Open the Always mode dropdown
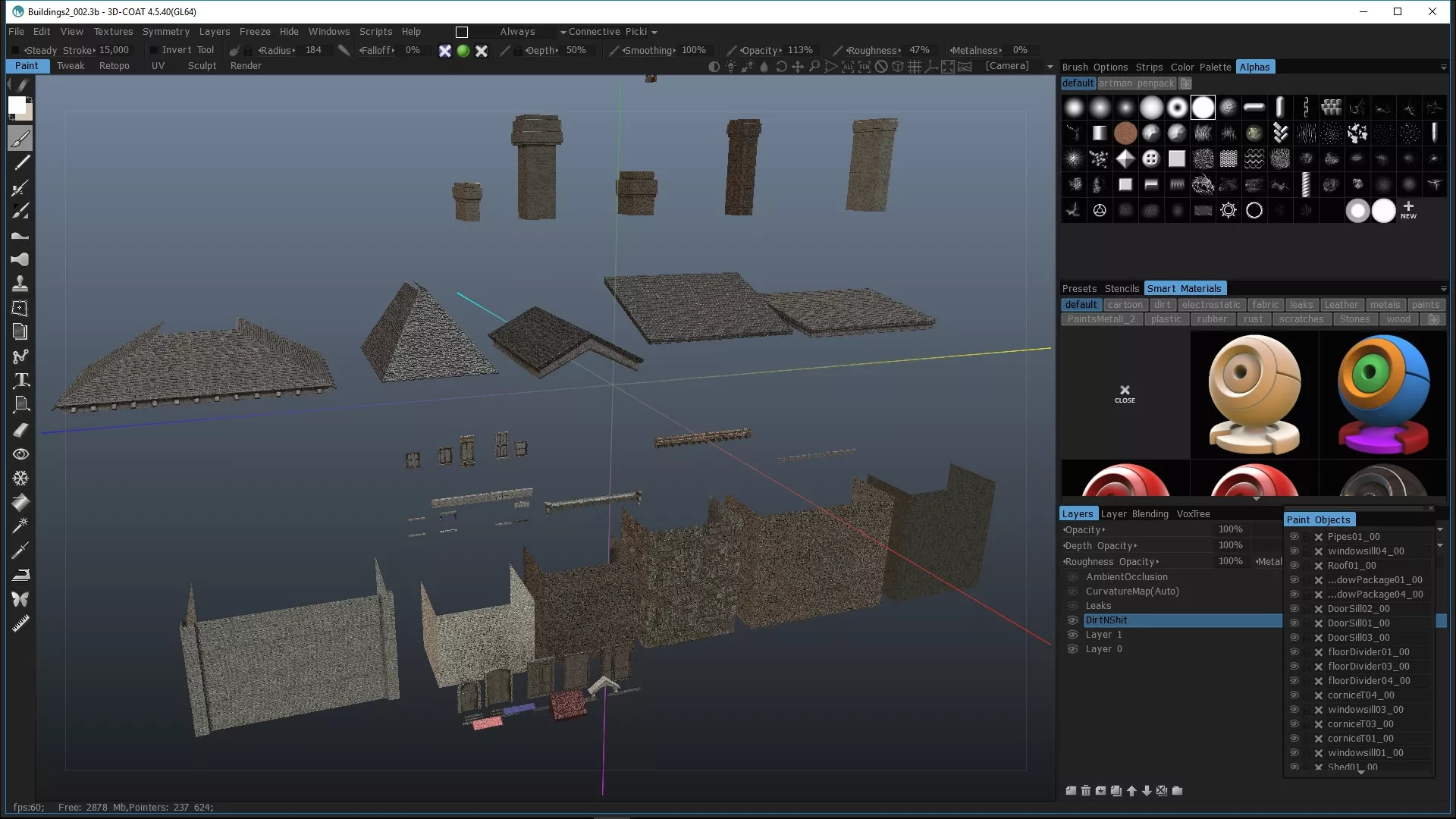This screenshot has height=819, width=1456. 518,32
